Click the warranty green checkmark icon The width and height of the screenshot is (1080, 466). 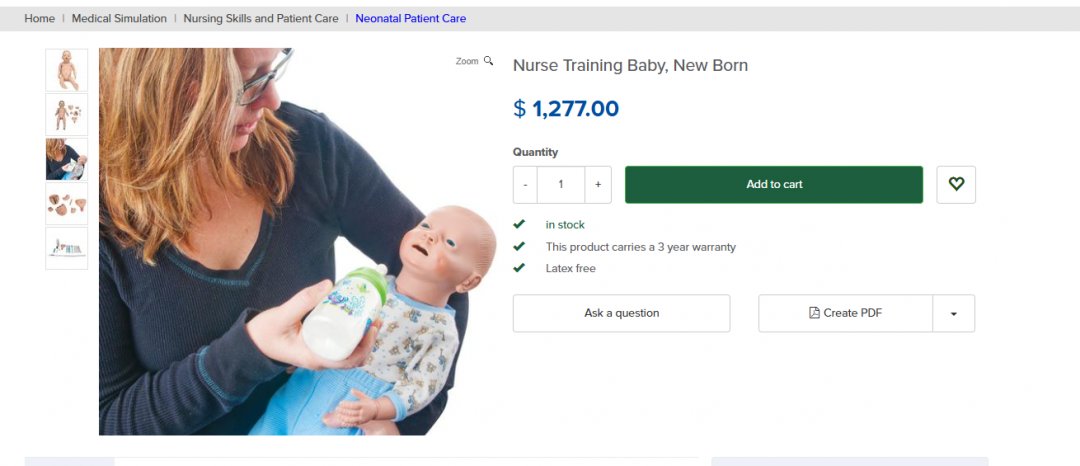[519, 246]
